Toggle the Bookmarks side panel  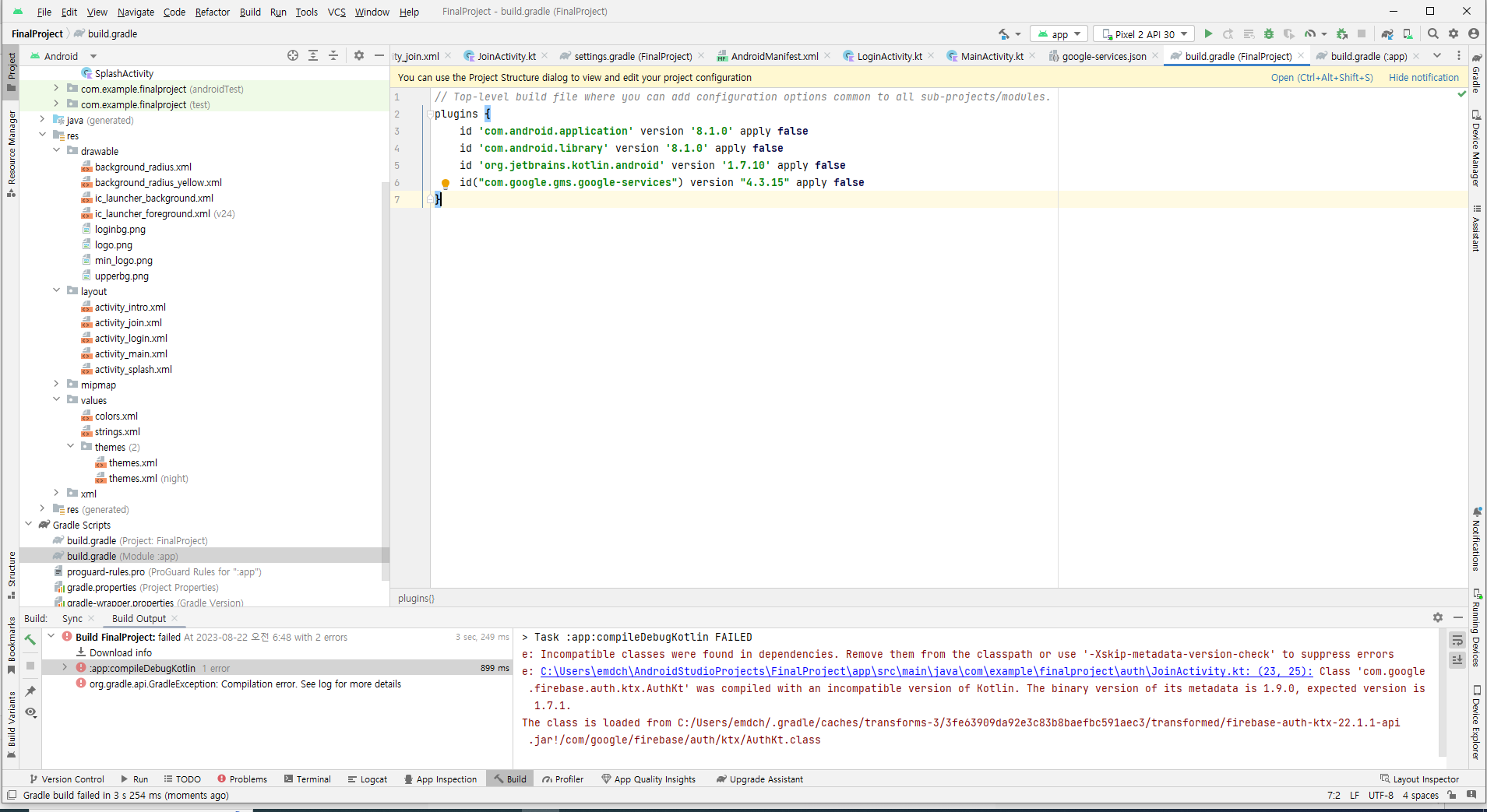coord(11,645)
